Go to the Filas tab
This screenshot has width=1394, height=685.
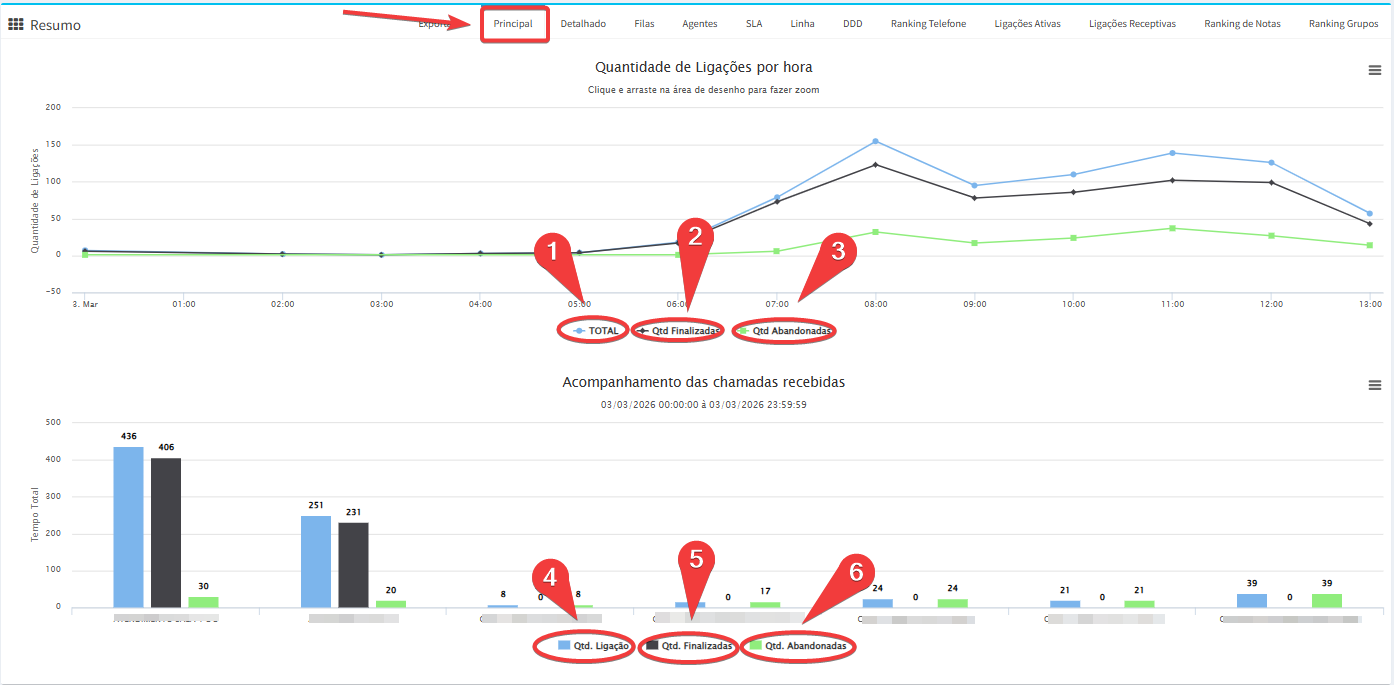644,24
